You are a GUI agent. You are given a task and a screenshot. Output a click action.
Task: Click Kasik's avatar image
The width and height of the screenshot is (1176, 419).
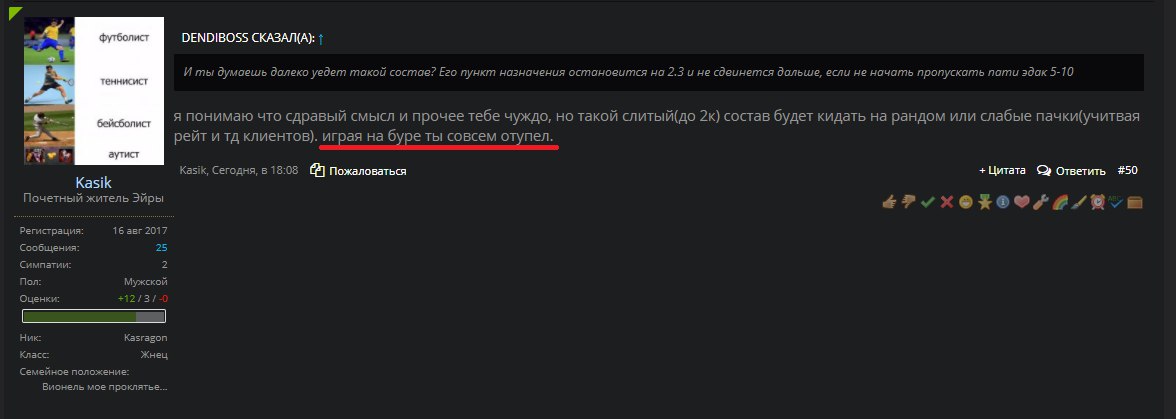coord(94,91)
